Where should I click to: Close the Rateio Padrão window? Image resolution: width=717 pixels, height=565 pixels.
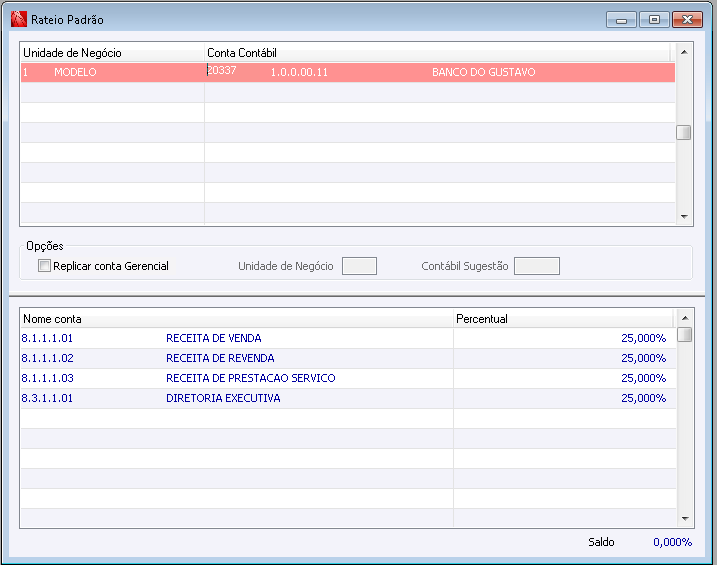point(687,20)
